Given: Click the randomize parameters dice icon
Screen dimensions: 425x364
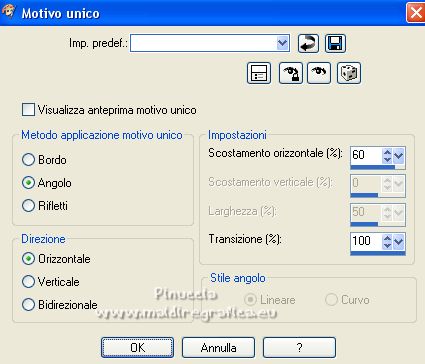Looking at the screenshot, I should pos(349,73).
